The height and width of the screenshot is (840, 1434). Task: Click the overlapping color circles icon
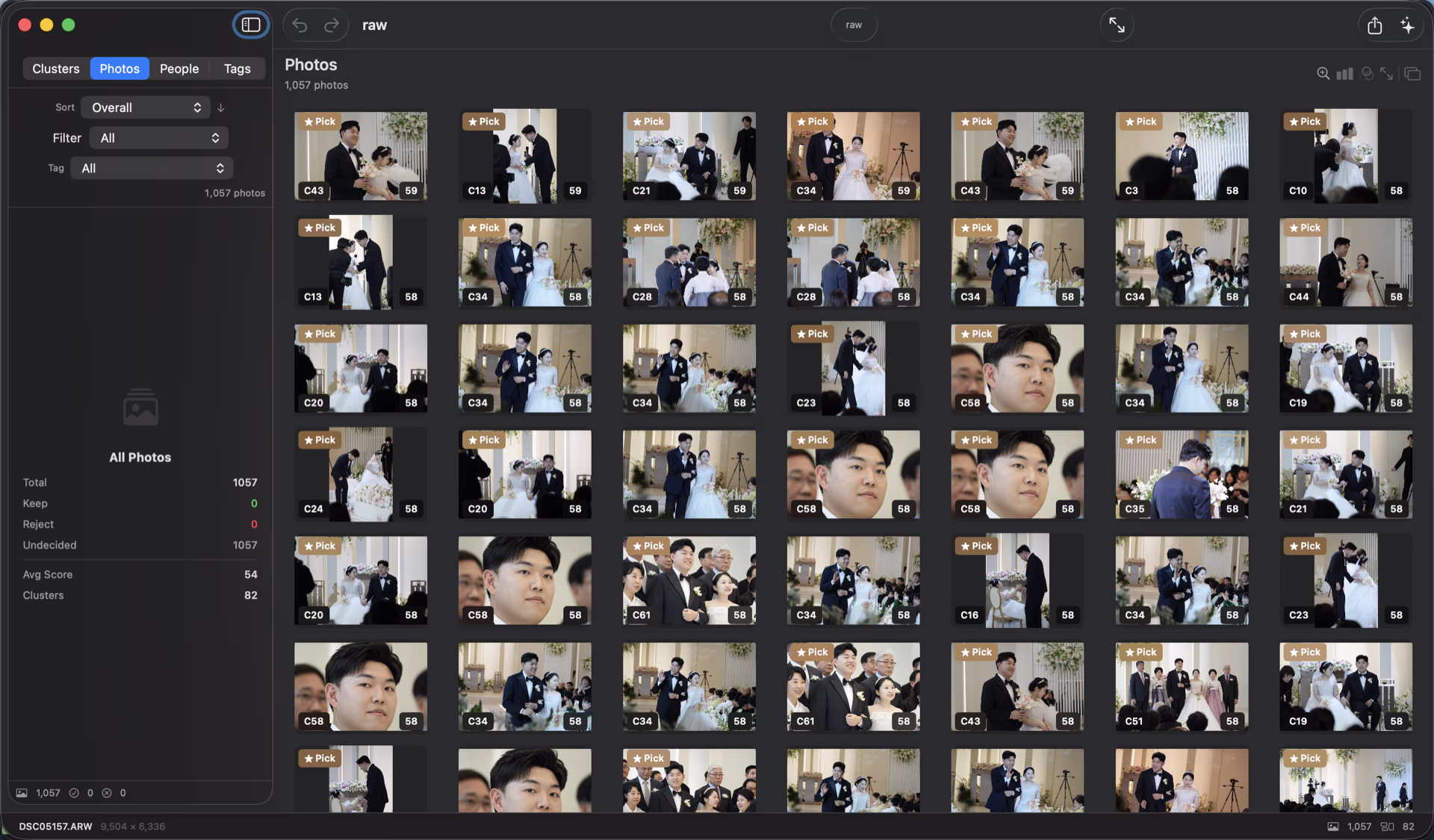coord(1367,73)
